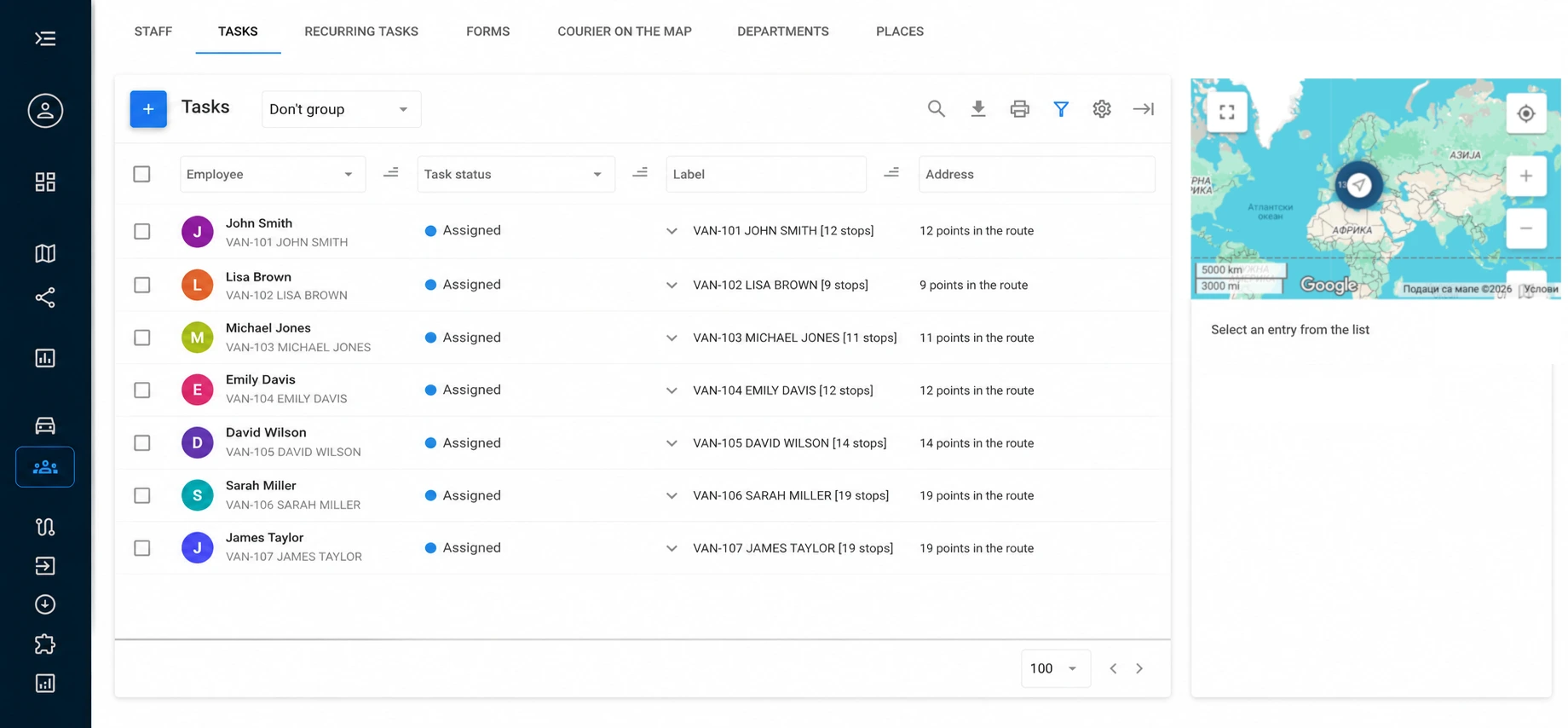Expand the VAN-107 JAMES TAYLOR row chevron
This screenshot has width=1568, height=728.
click(x=672, y=548)
